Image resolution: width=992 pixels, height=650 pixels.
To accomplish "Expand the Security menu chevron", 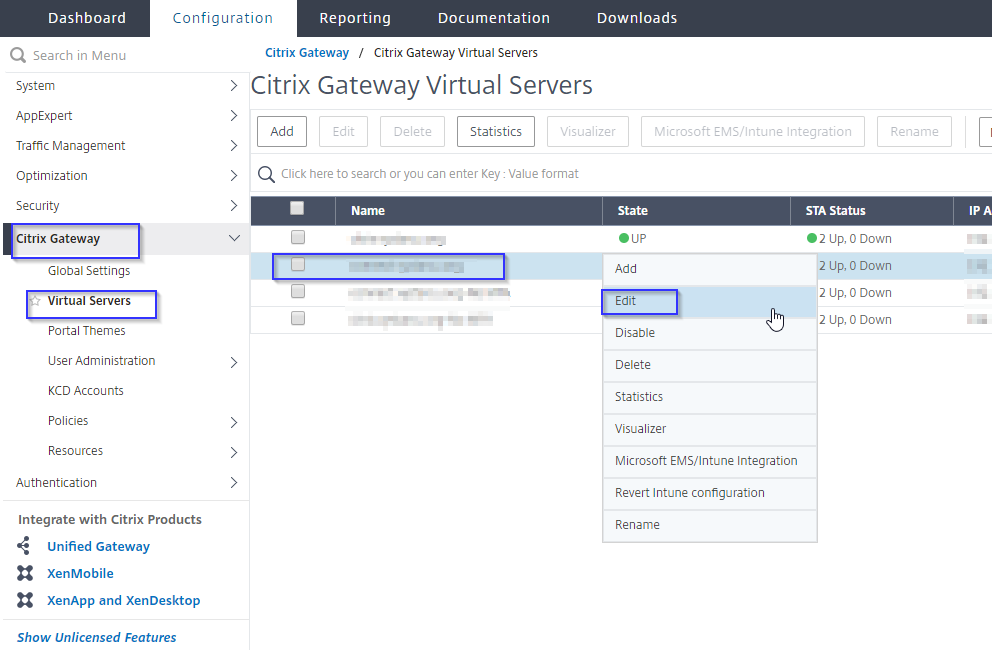I will pyautogui.click(x=233, y=206).
